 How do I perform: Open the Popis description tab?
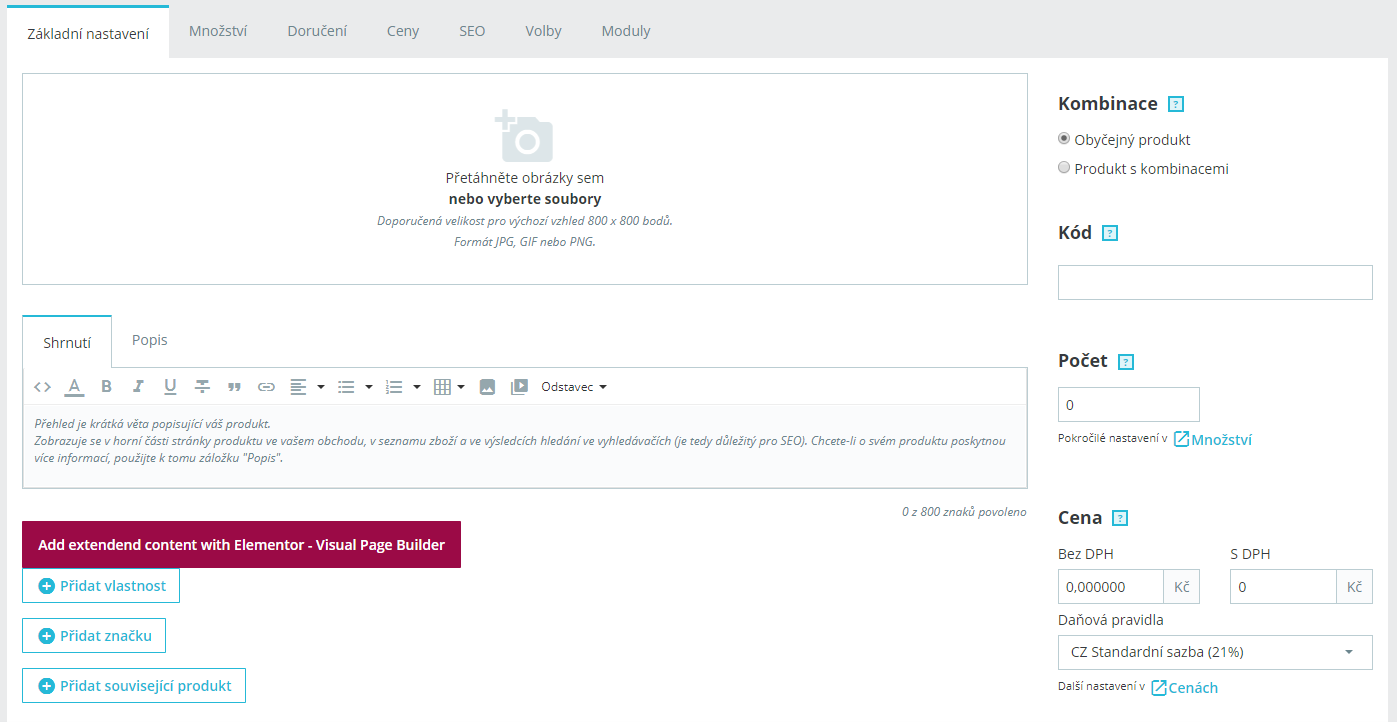click(150, 340)
